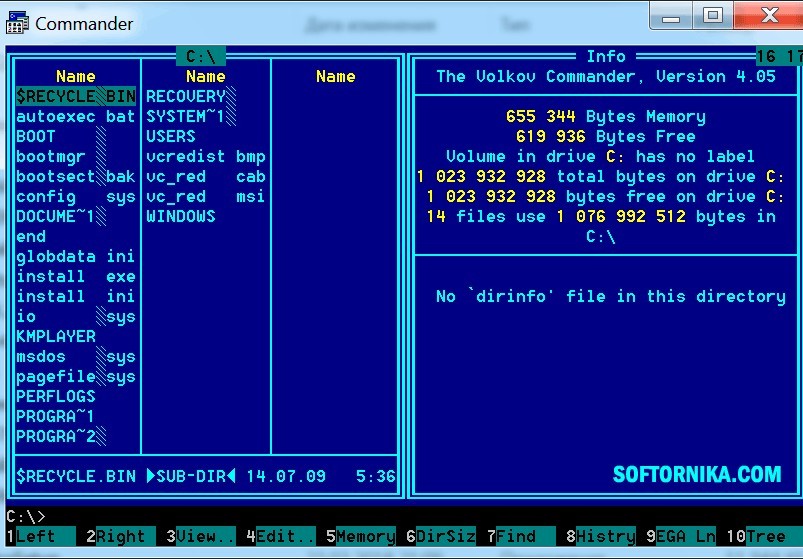Select the USERS directory

click(171, 137)
